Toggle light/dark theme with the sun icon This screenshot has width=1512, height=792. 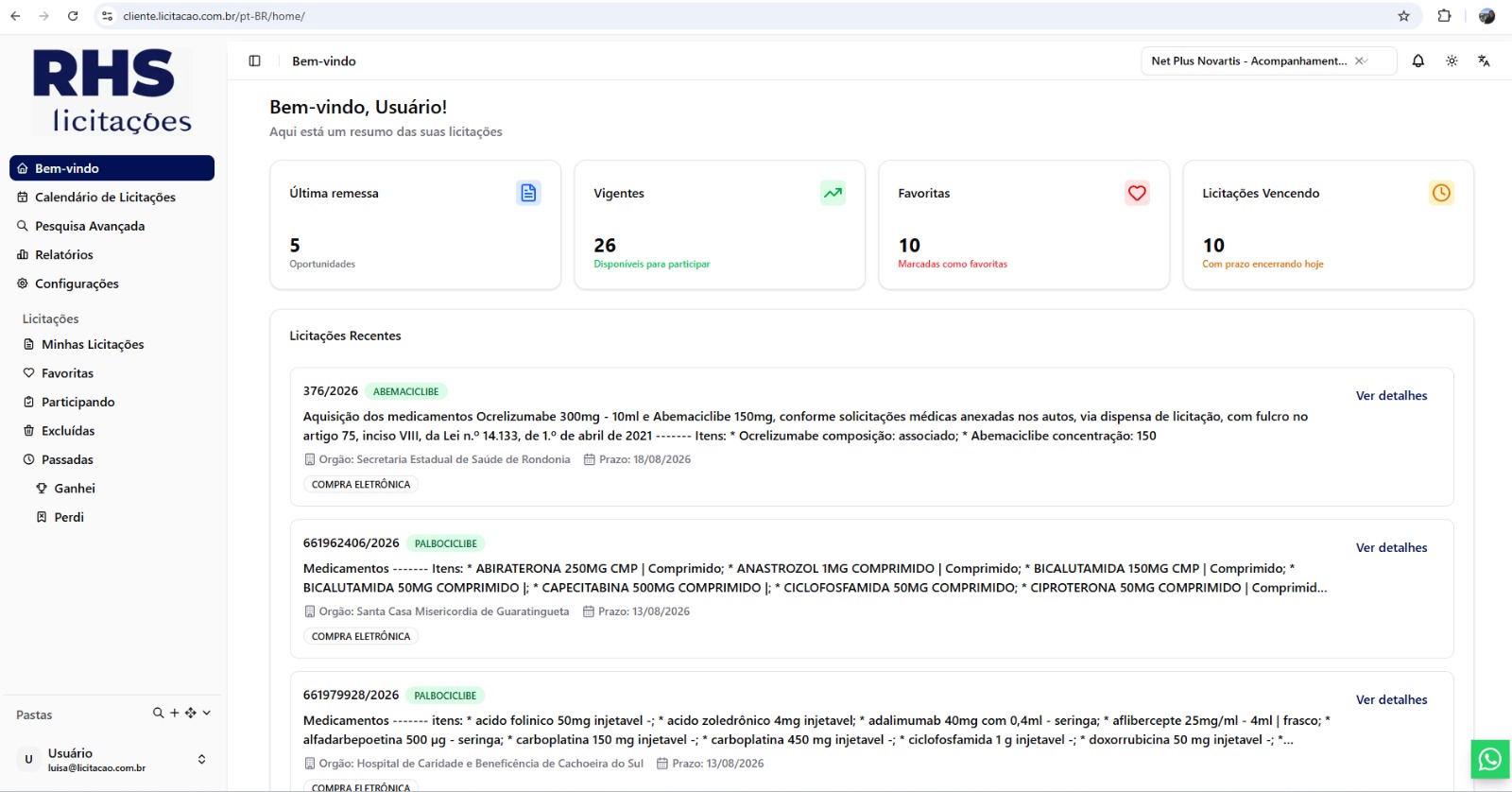pyautogui.click(x=1452, y=60)
